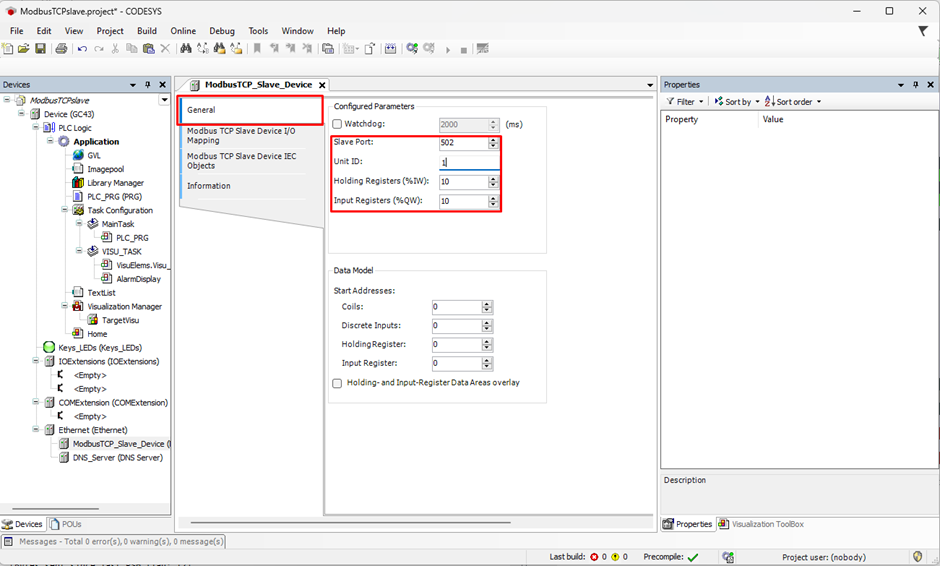940x566 pixels.
Task: Tick Holding- and Input-Register Data Areas overlay
Action: [337, 383]
